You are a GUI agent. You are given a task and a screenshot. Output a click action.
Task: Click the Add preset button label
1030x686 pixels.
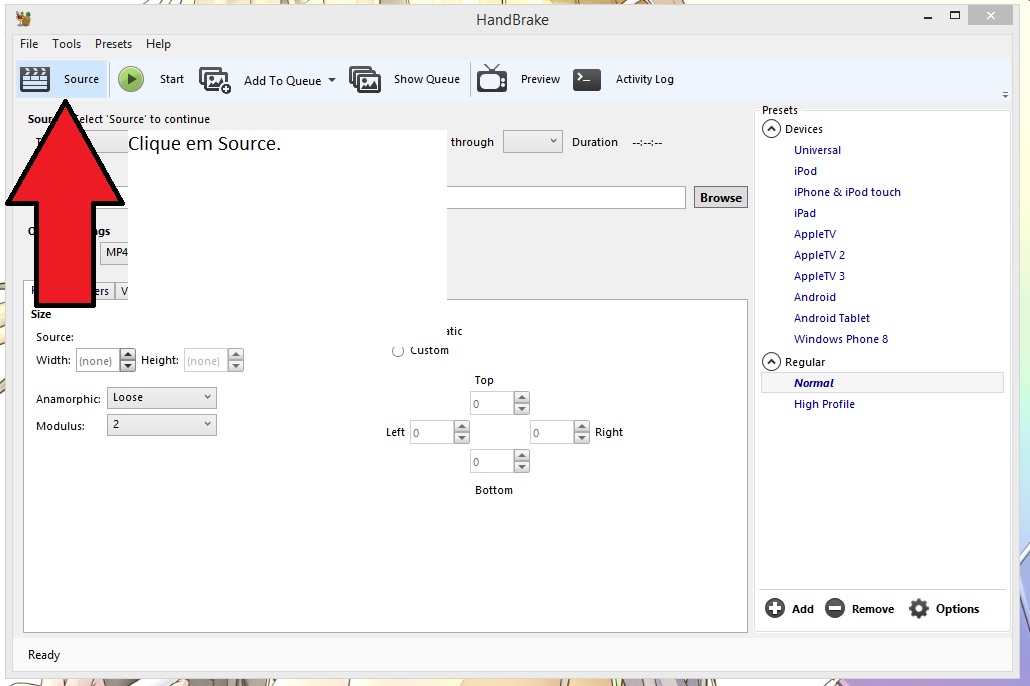click(x=803, y=609)
